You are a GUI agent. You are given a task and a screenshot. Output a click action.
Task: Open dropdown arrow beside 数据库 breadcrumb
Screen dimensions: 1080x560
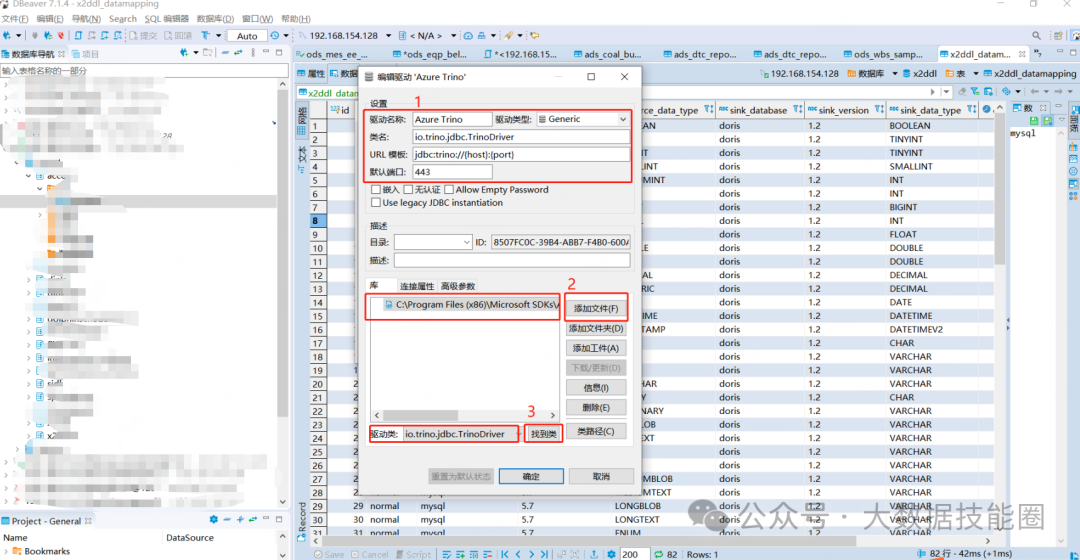coord(895,74)
